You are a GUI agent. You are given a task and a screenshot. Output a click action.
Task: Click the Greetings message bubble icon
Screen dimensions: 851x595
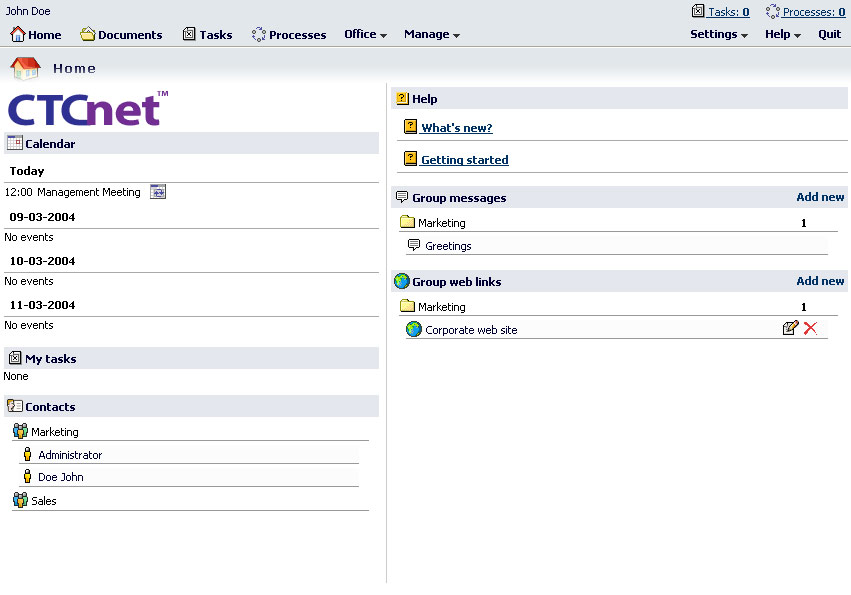click(414, 245)
